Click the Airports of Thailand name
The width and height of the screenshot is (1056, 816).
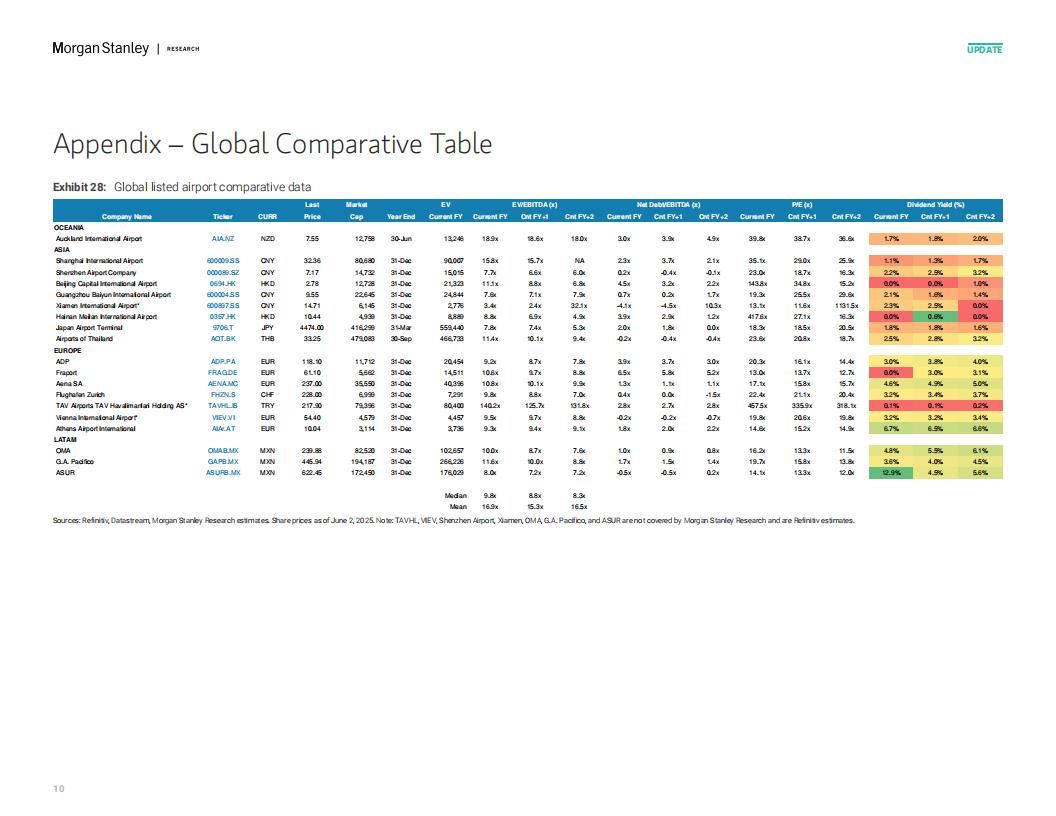84,339
